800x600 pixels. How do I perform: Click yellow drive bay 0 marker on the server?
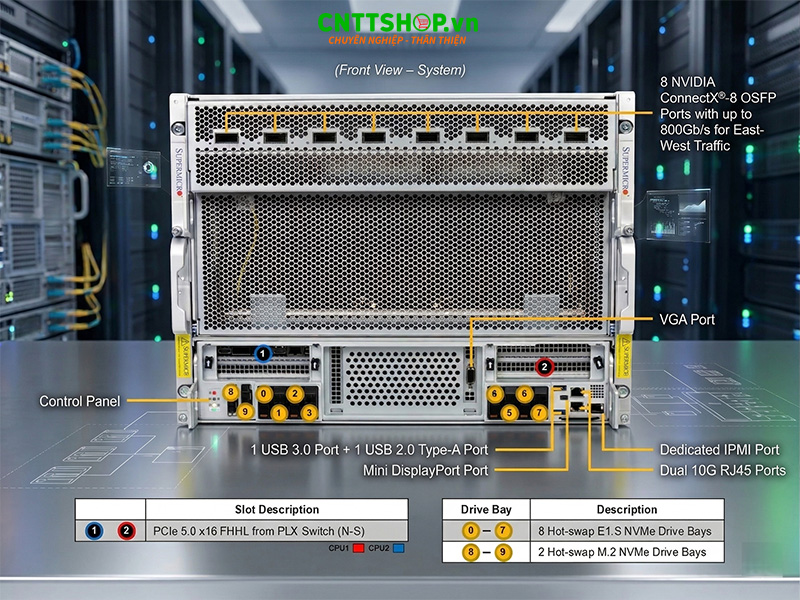tap(264, 394)
